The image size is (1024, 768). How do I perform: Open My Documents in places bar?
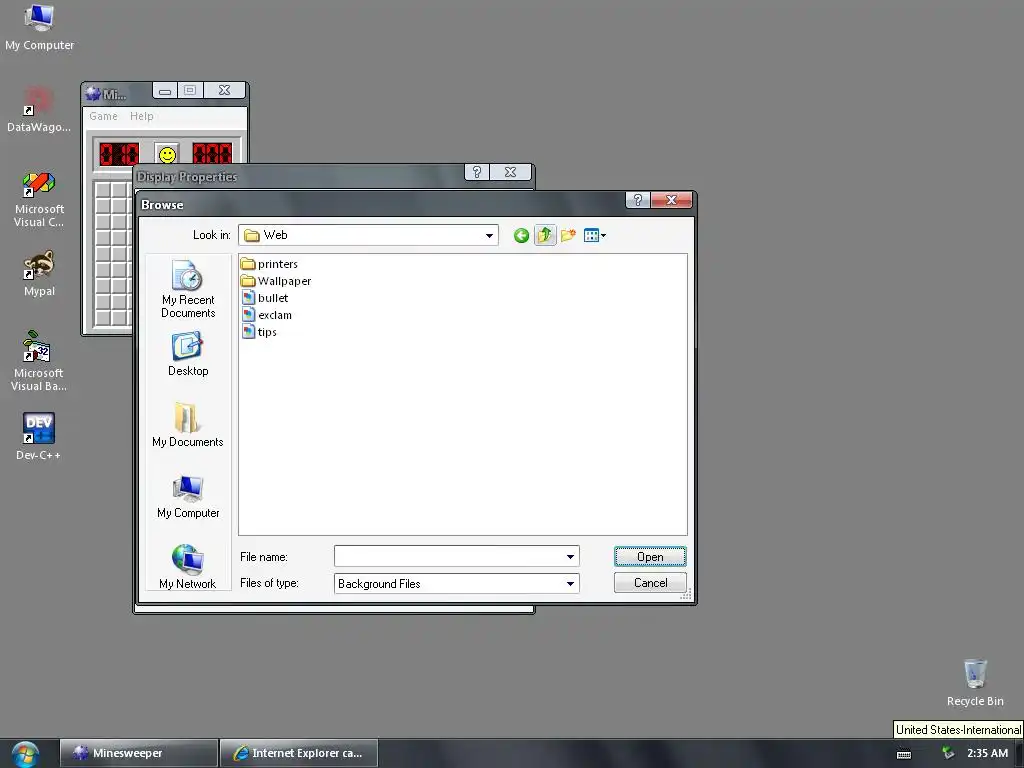pos(188,425)
